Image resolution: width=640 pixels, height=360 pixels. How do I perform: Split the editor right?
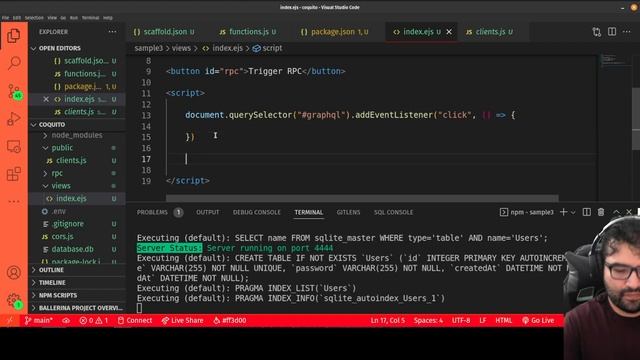click(612, 31)
